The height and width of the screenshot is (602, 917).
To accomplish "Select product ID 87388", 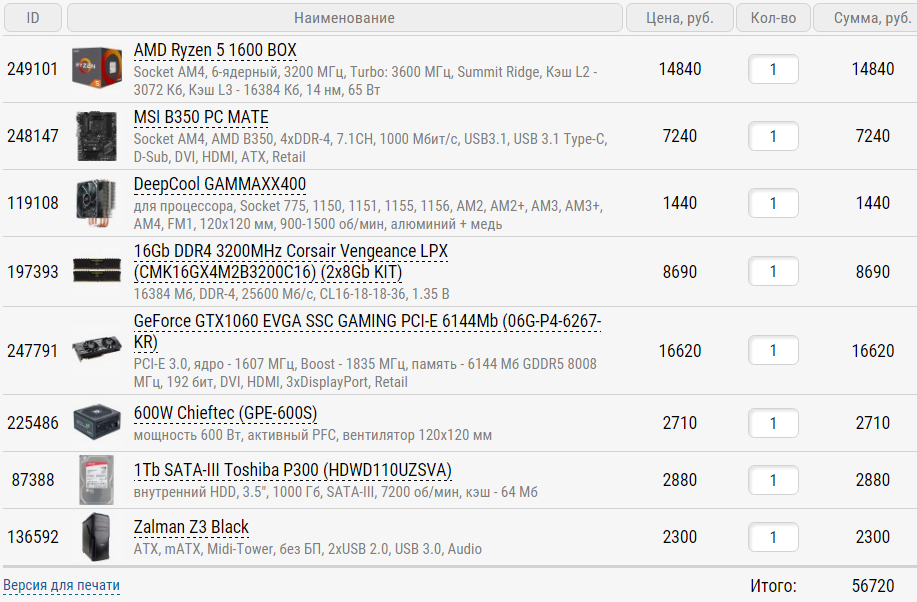I will coord(33,480).
